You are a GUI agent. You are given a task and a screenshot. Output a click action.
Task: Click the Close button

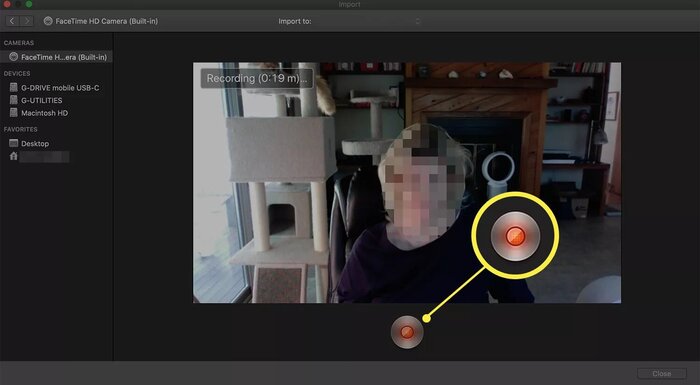click(662, 373)
